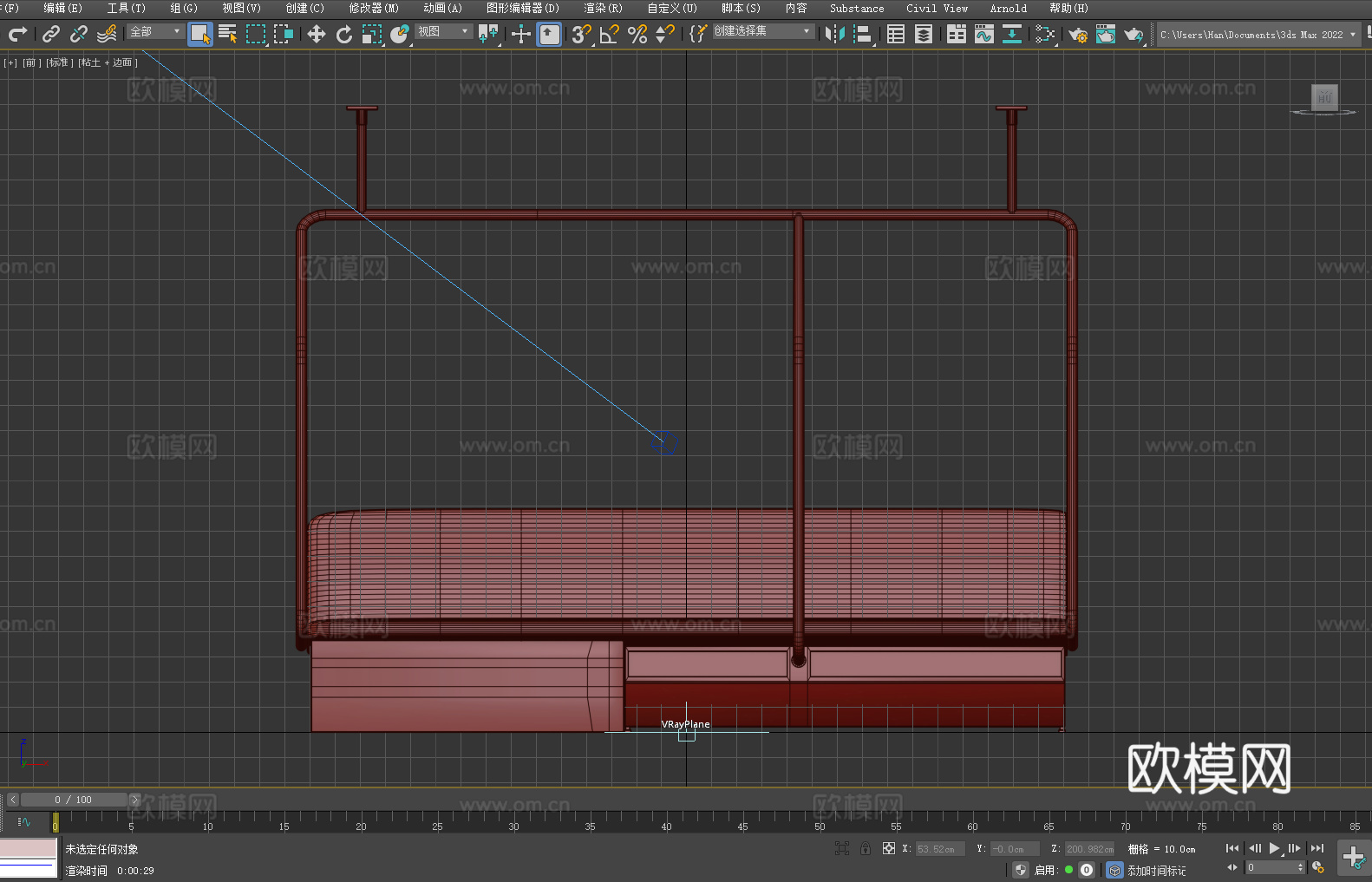The height and width of the screenshot is (882, 1372).
Task: Open selection filter dropdown 全部
Action: [x=156, y=31]
